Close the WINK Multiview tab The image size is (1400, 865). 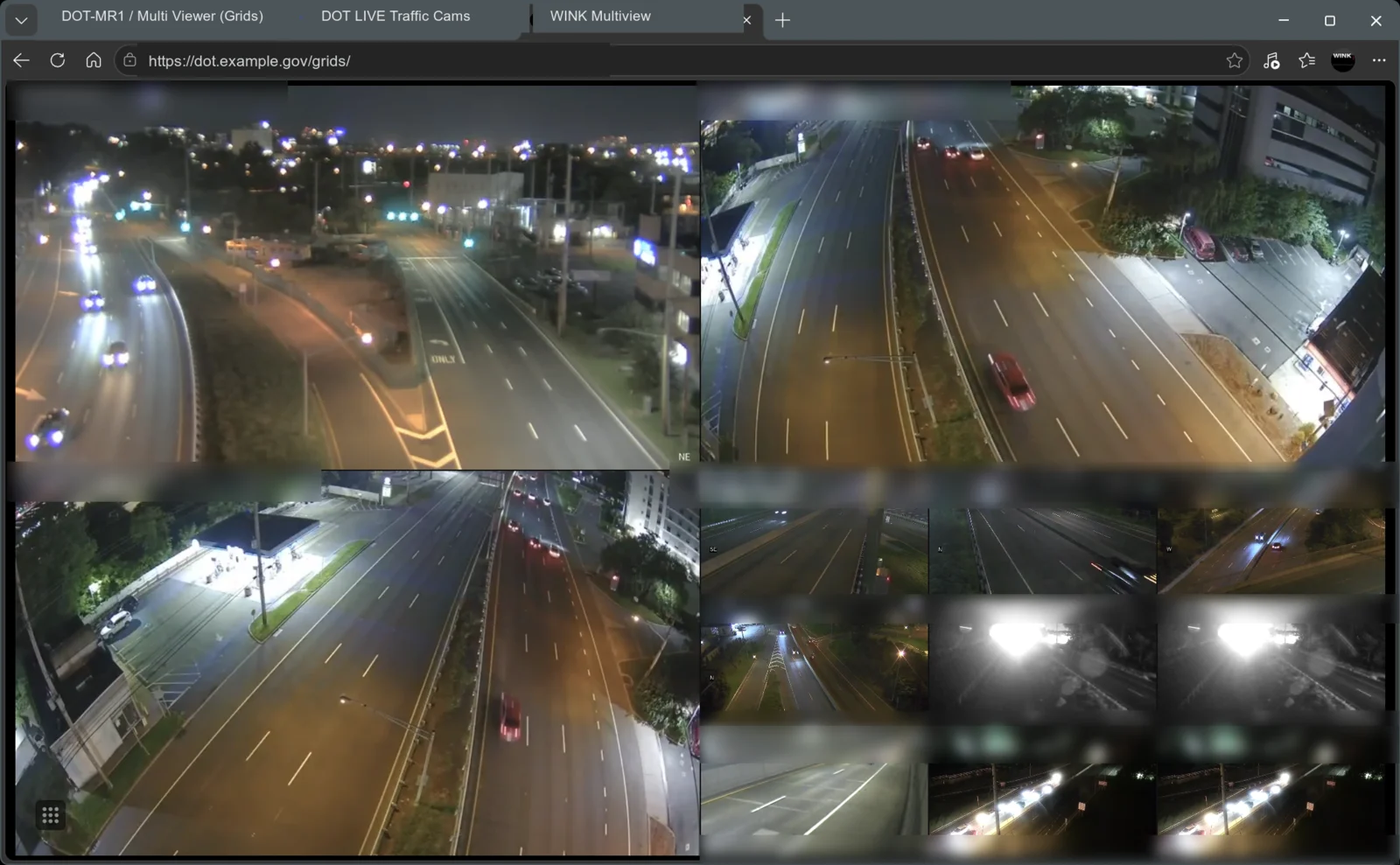[746, 20]
